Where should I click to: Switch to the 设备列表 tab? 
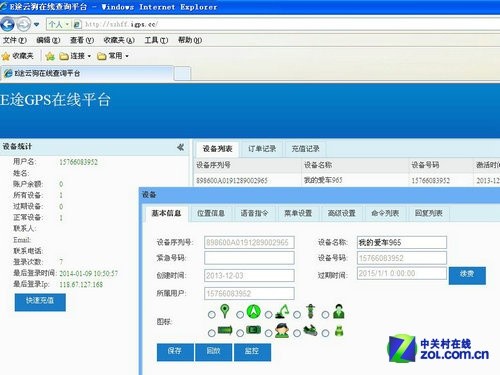(x=217, y=149)
